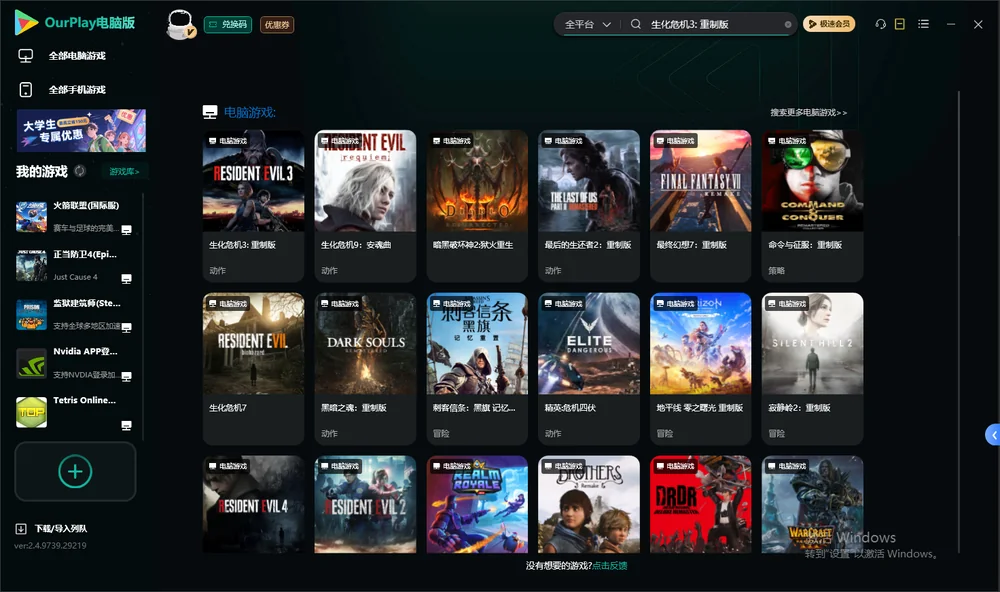Open the 全平台 platform dropdown
The width and height of the screenshot is (1000, 592).
coord(587,24)
